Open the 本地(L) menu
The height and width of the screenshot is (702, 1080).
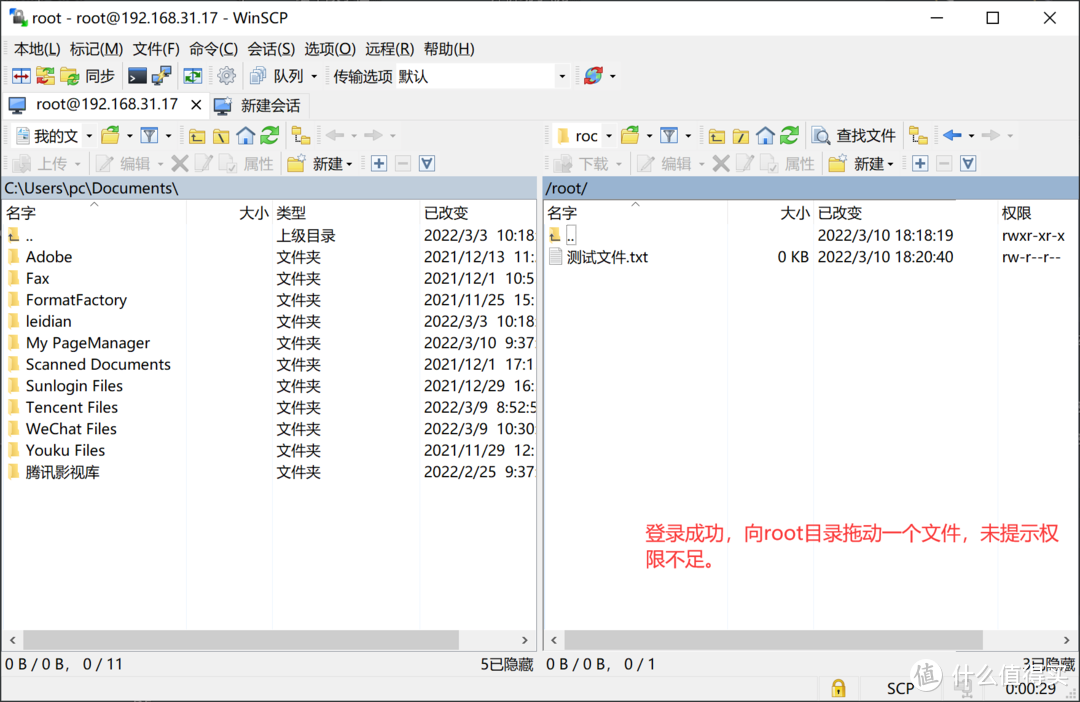[x=37, y=49]
